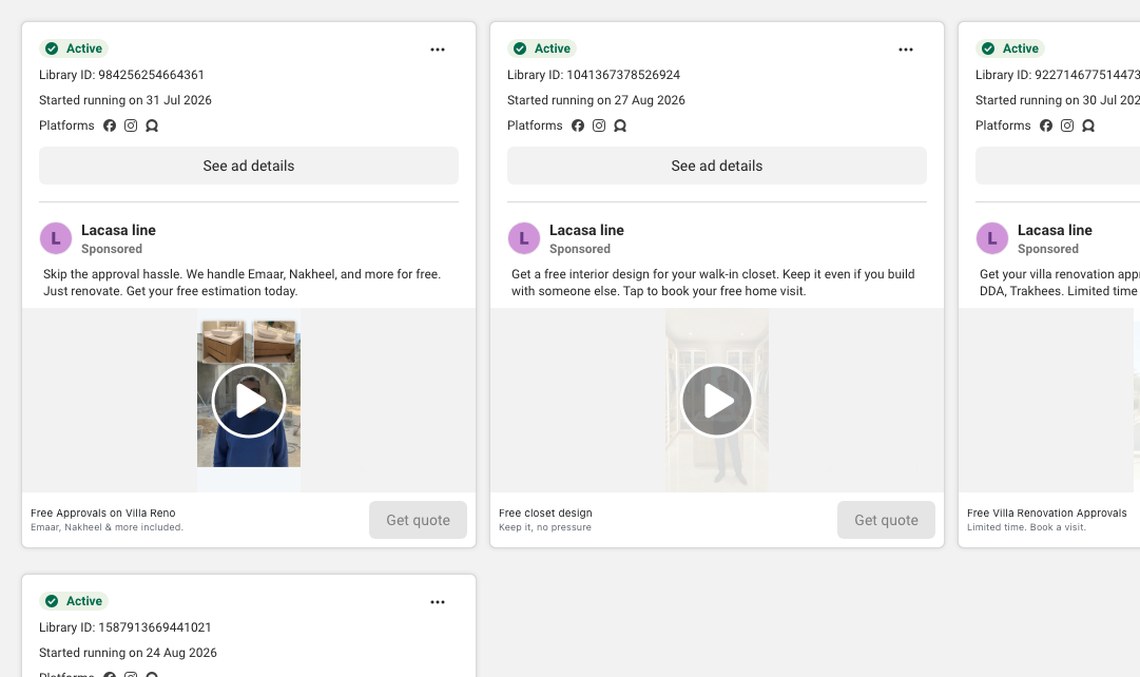The image size is (1140, 677).
Task: Open Lacasa line page name on Villa Reno ad
Action: pyautogui.click(x=119, y=231)
